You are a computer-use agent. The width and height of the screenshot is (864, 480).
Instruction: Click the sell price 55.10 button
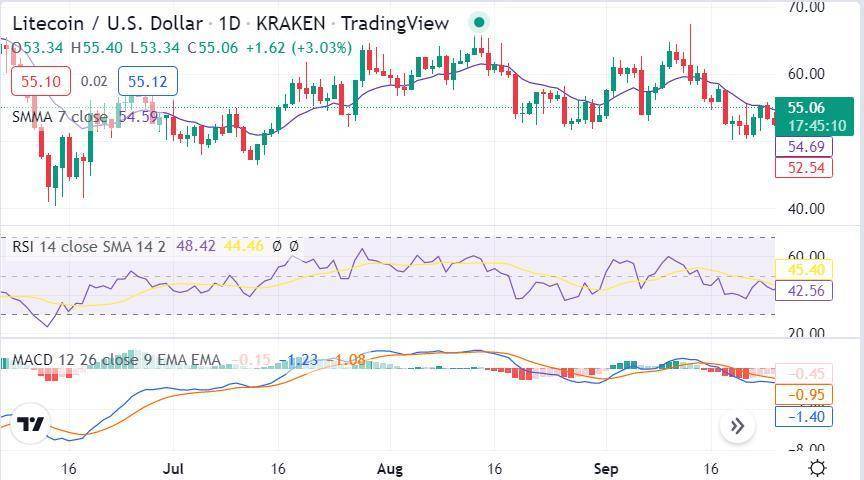pyautogui.click(x=41, y=82)
